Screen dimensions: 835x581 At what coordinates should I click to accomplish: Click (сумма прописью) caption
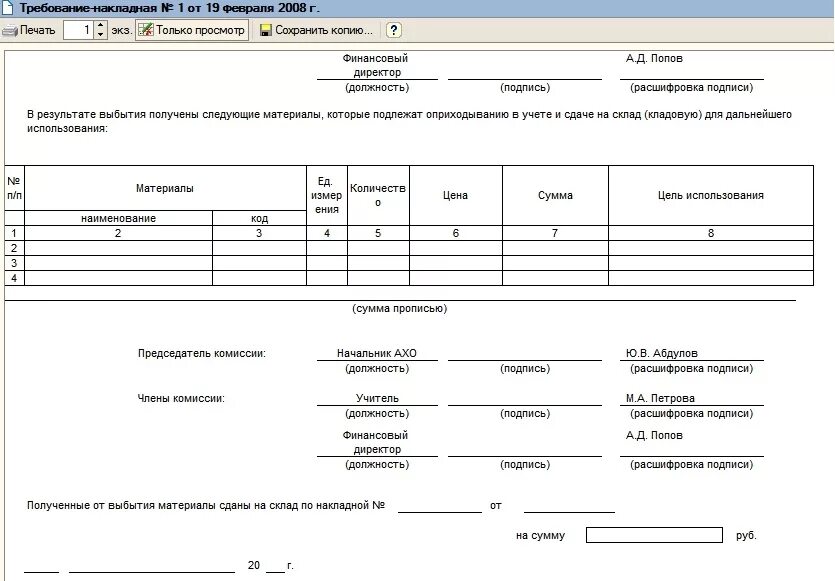(x=399, y=308)
